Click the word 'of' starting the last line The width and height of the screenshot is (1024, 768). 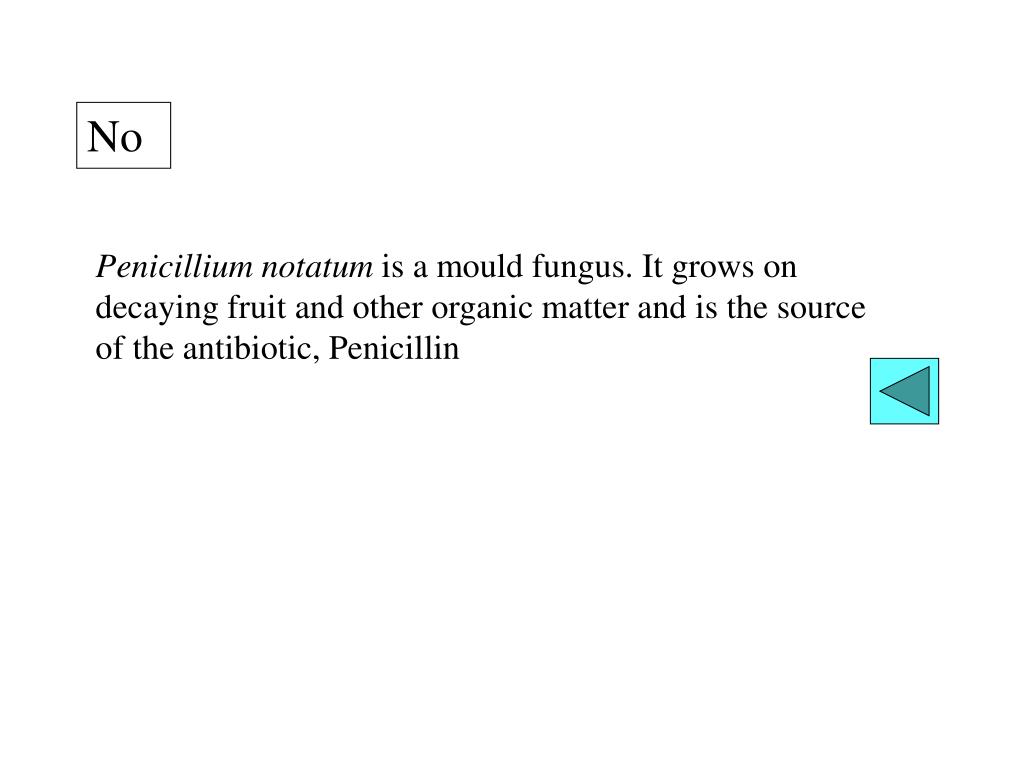click(x=109, y=348)
